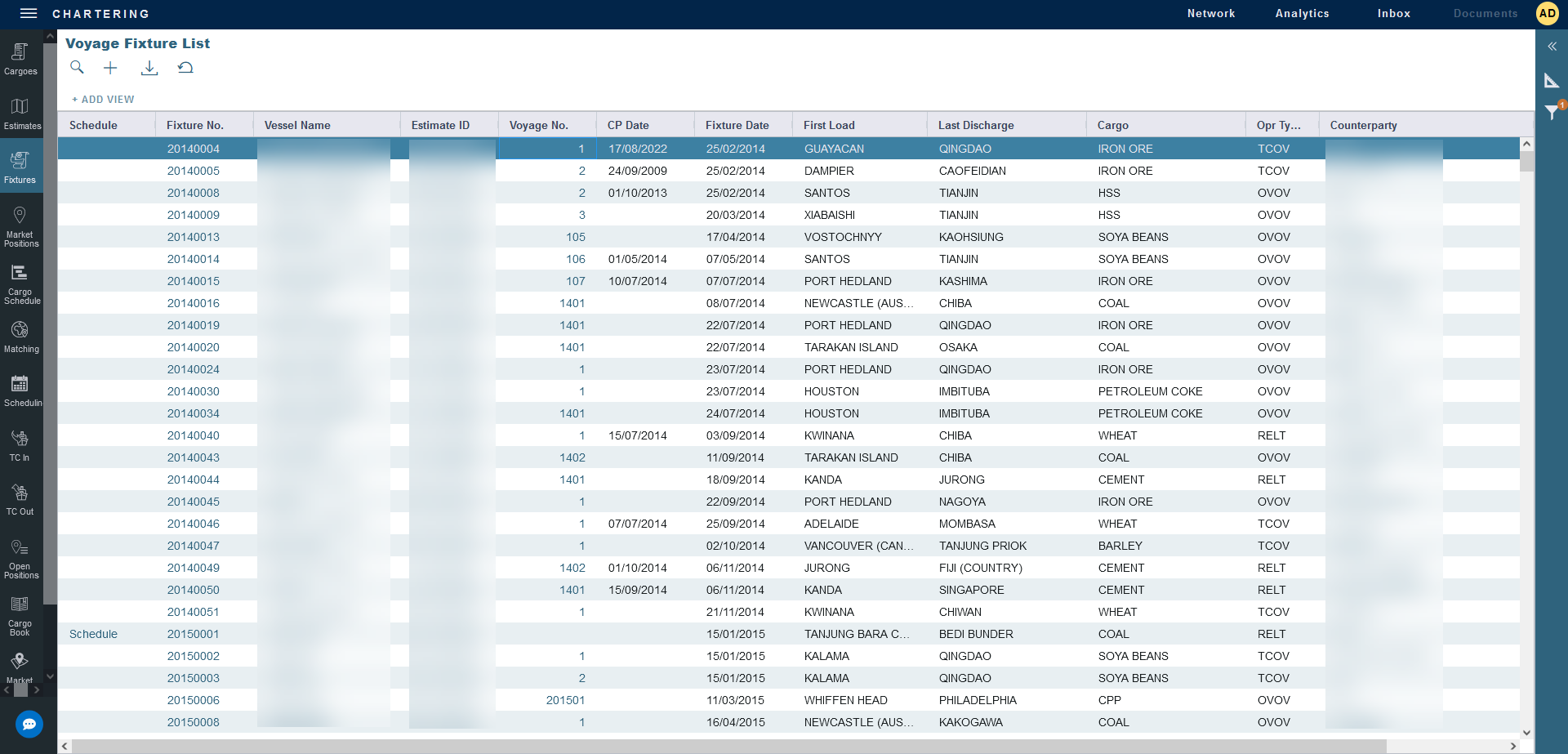Open the Analytics menu

tap(1302, 14)
